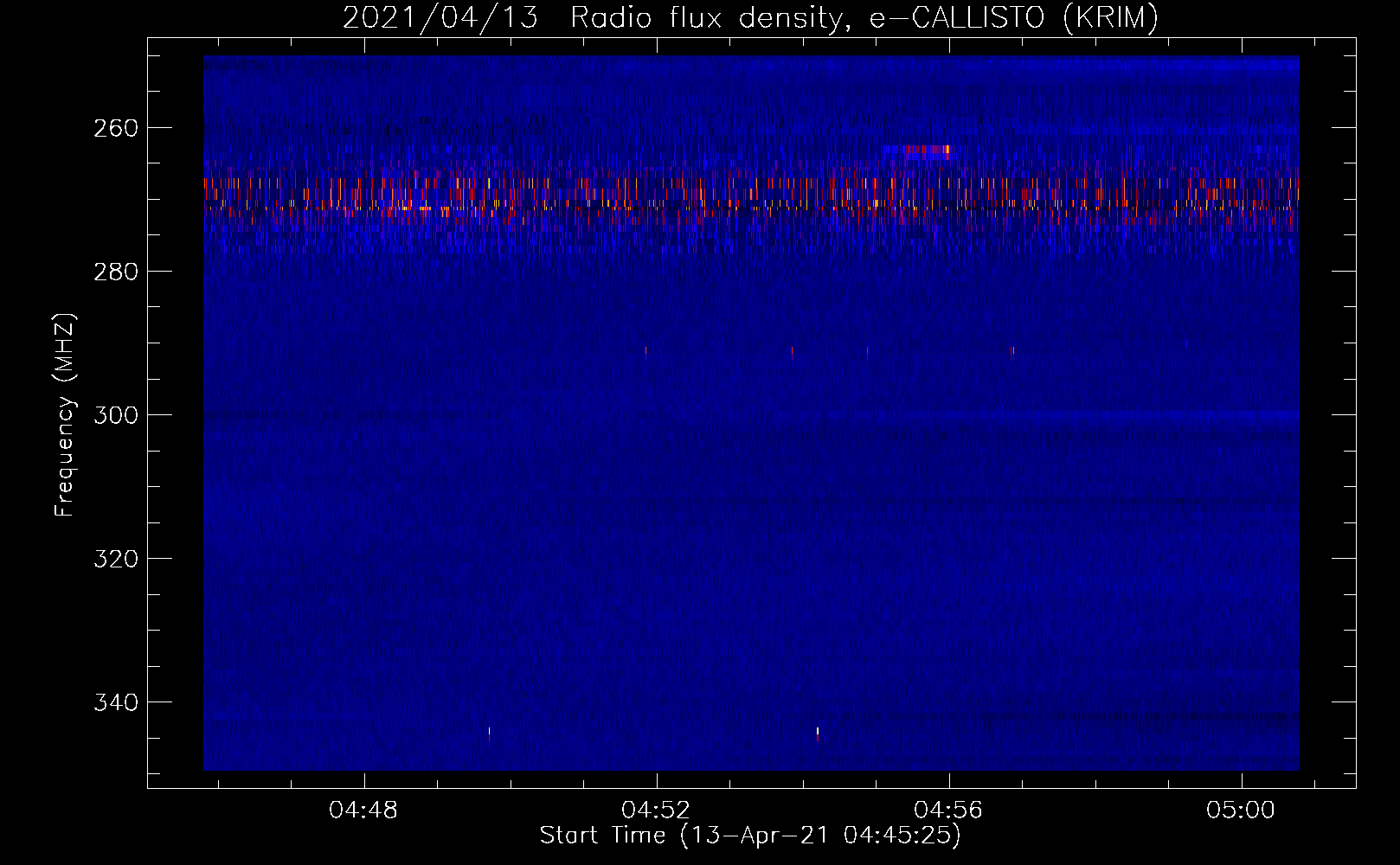Click the 260 frequency tick label

[115, 128]
